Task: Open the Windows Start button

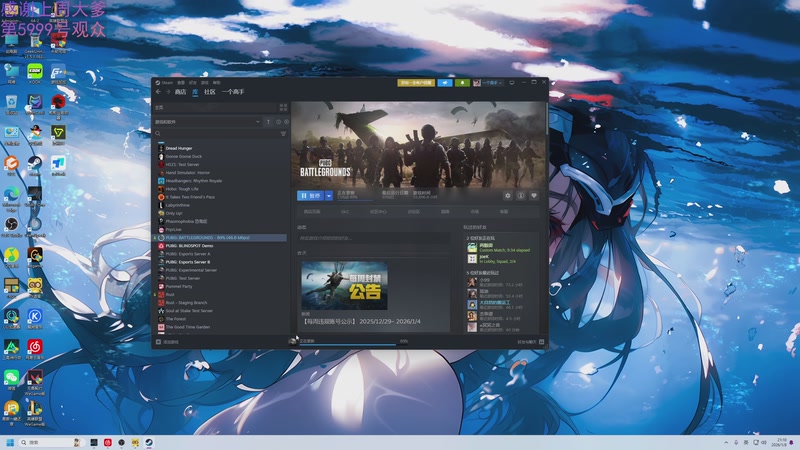Action: (10, 442)
